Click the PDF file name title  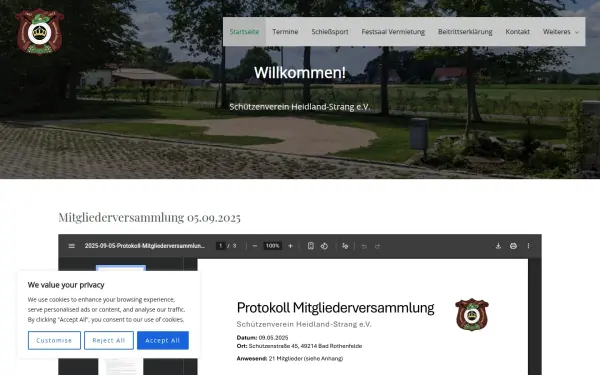click(x=145, y=246)
